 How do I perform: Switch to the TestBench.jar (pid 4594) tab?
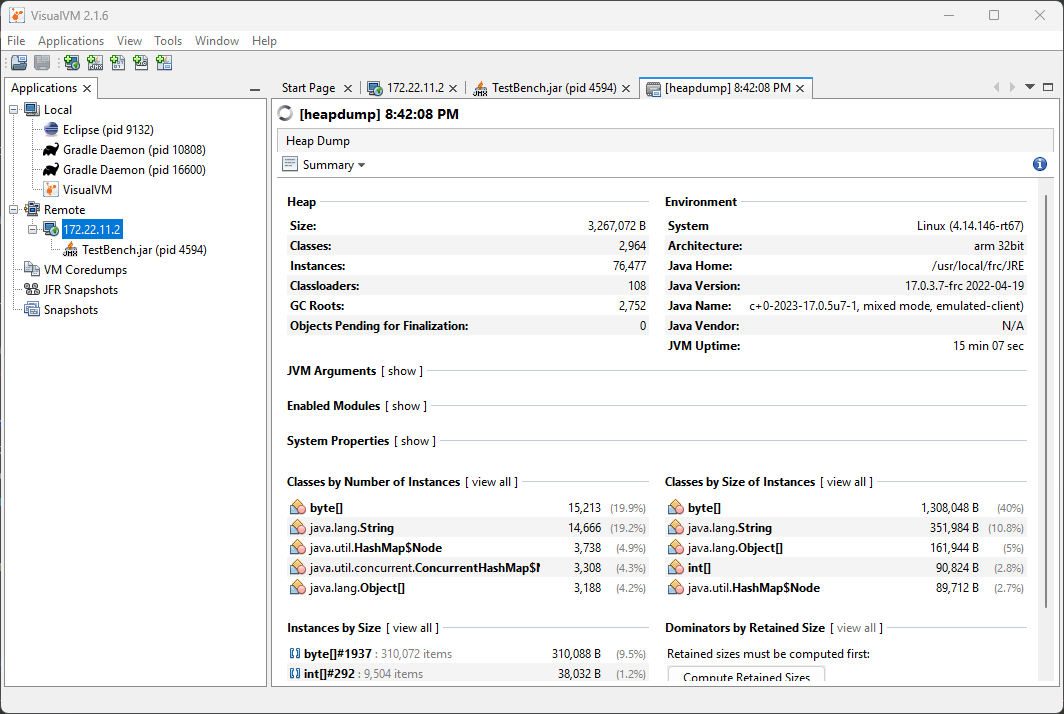[x=555, y=87]
